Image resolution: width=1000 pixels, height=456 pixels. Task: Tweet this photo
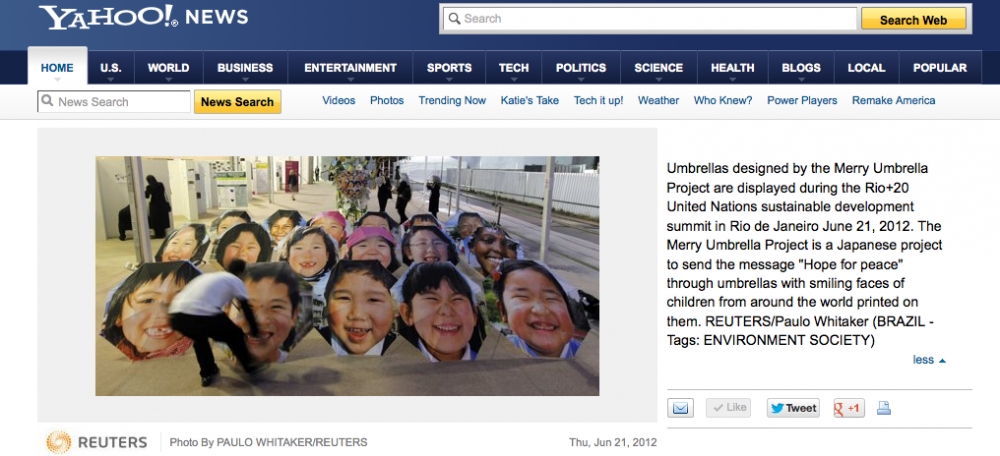coord(793,408)
